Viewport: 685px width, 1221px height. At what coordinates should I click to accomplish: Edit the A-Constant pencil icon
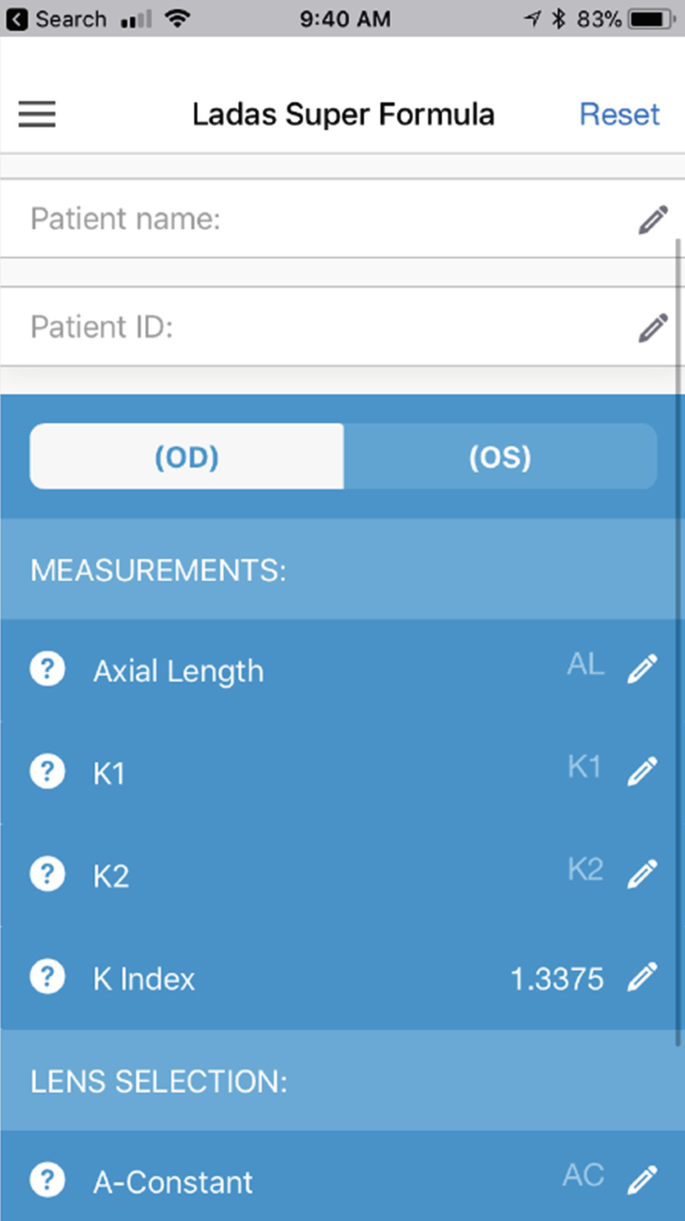click(642, 1181)
